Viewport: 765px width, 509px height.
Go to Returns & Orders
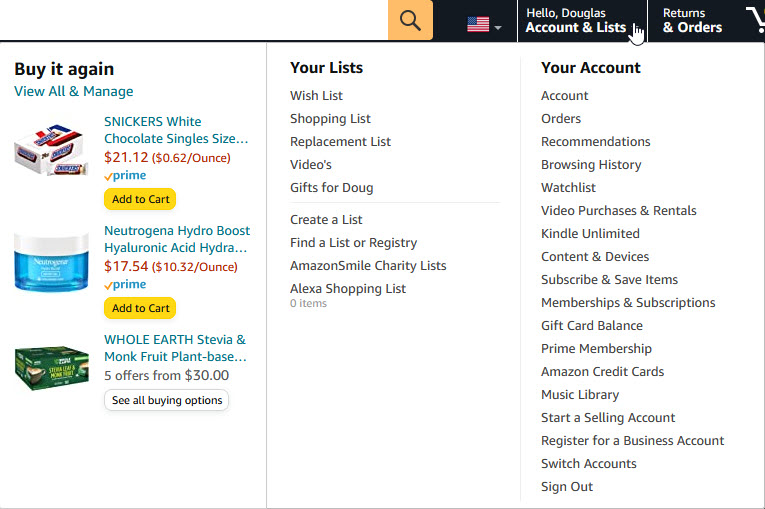(x=692, y=21)
